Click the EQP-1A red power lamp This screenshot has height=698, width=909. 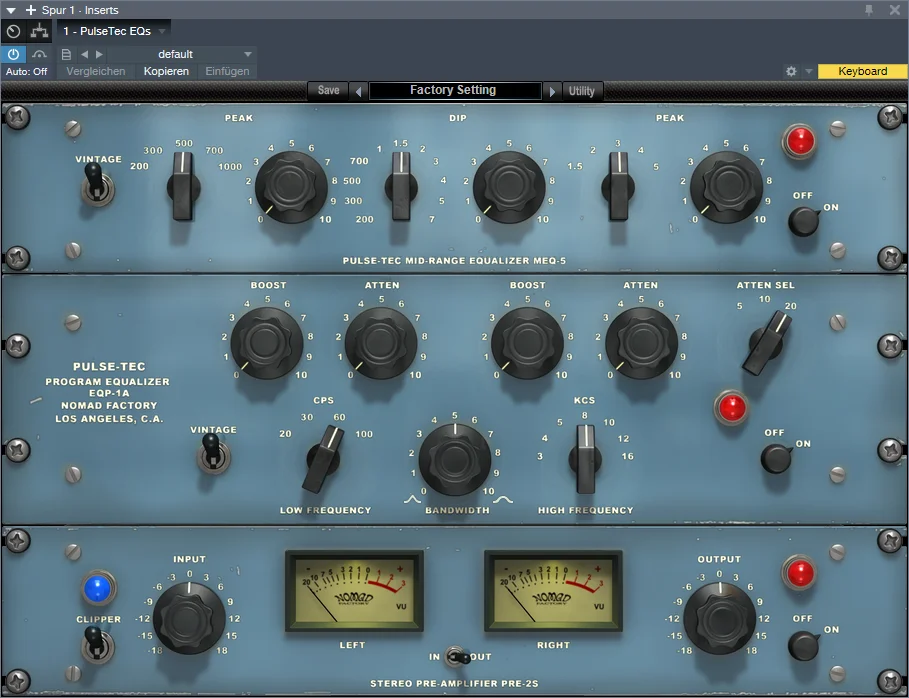(732, 408)
